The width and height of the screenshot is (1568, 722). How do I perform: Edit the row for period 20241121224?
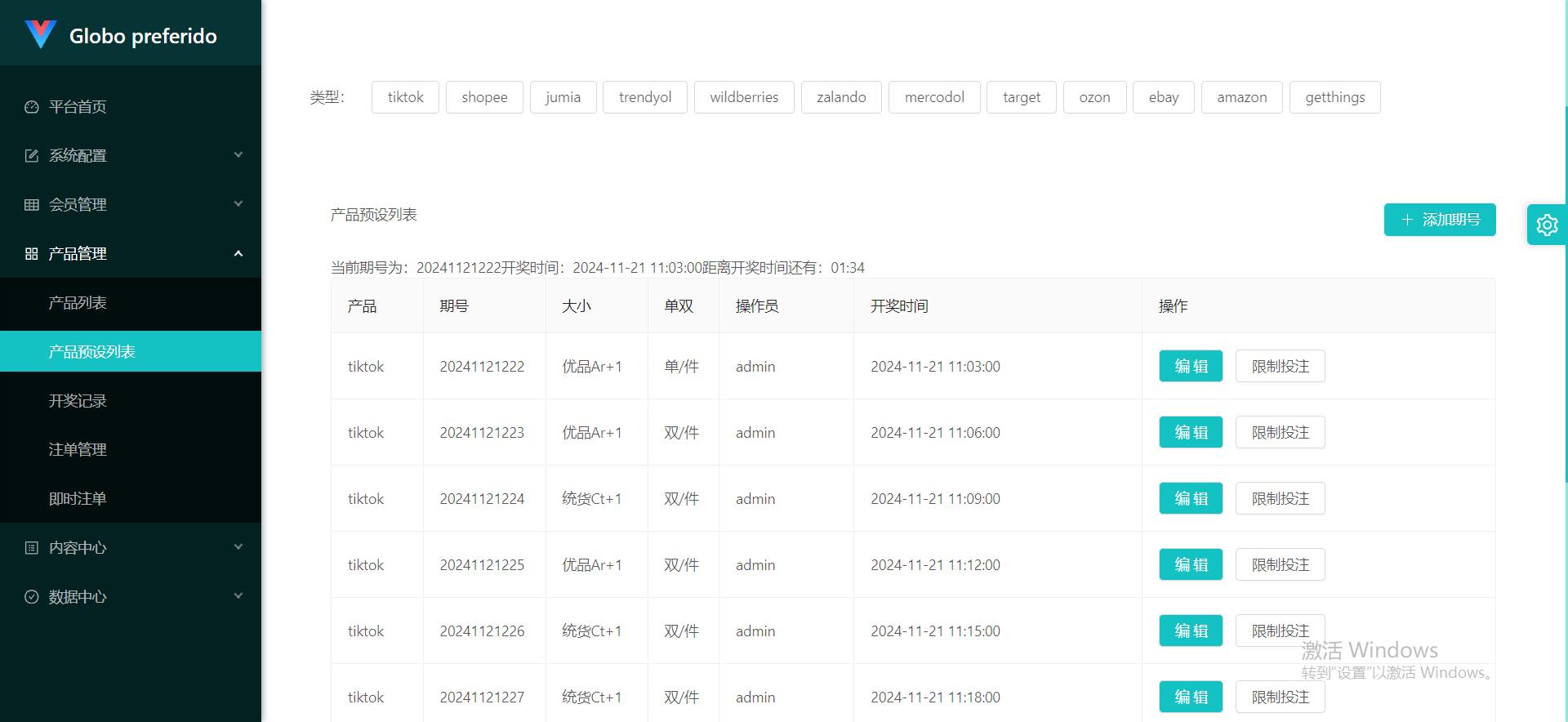(x=1191, y=498)
